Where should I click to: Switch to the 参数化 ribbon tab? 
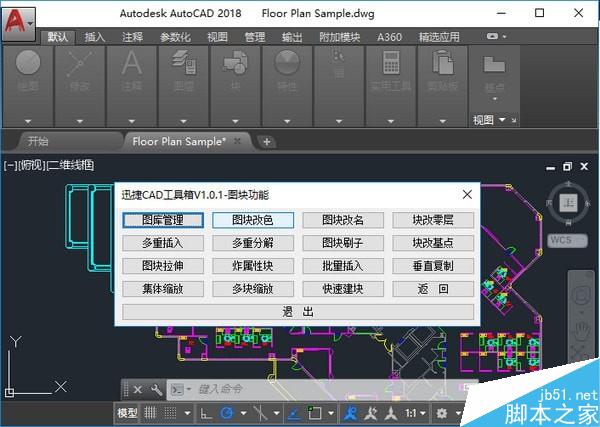[x=175, y=37]
